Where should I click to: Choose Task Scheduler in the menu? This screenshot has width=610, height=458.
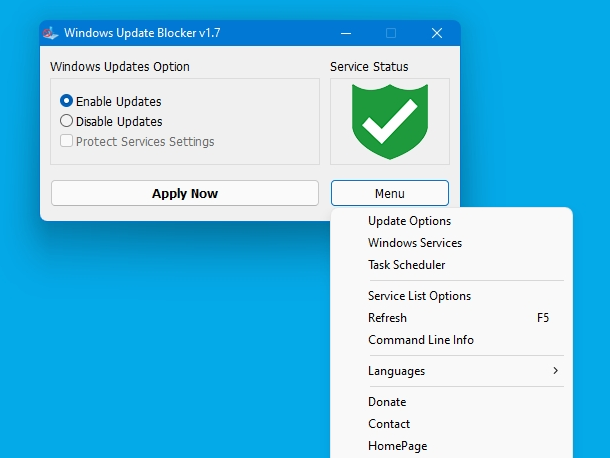pos(406,265)
